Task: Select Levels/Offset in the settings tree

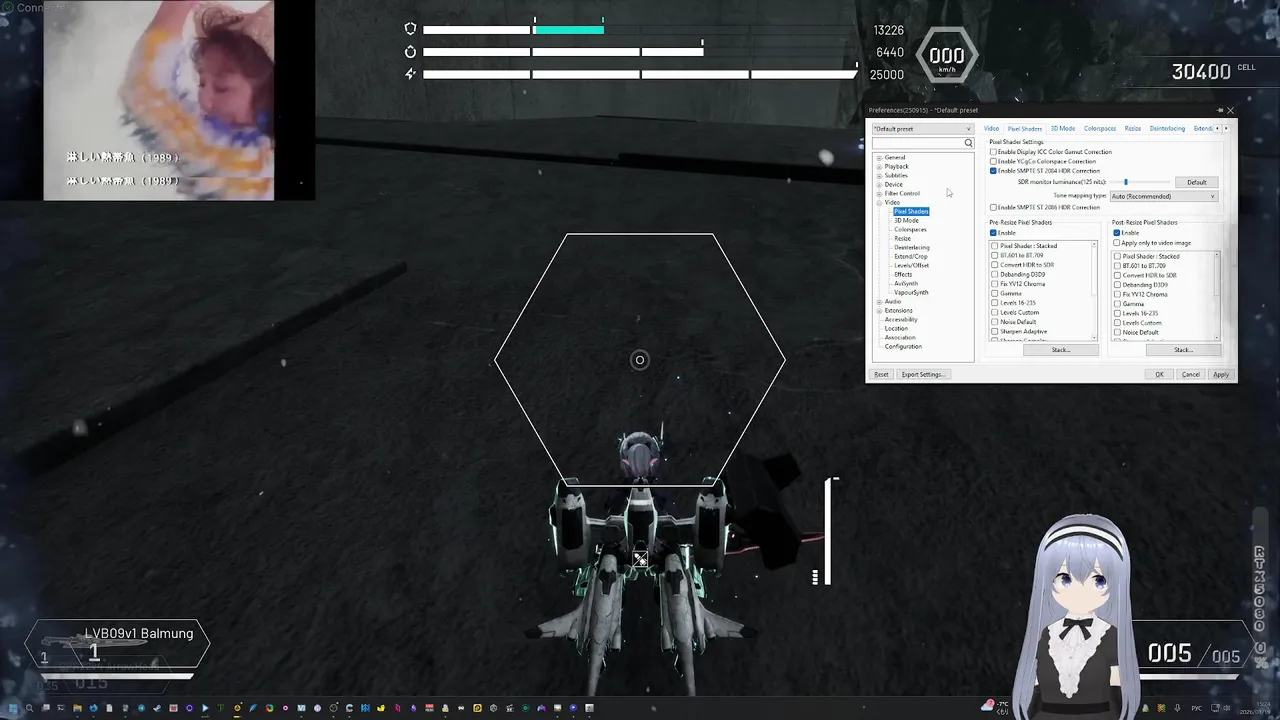Action: pyautogui.click(x=911, y=266)
